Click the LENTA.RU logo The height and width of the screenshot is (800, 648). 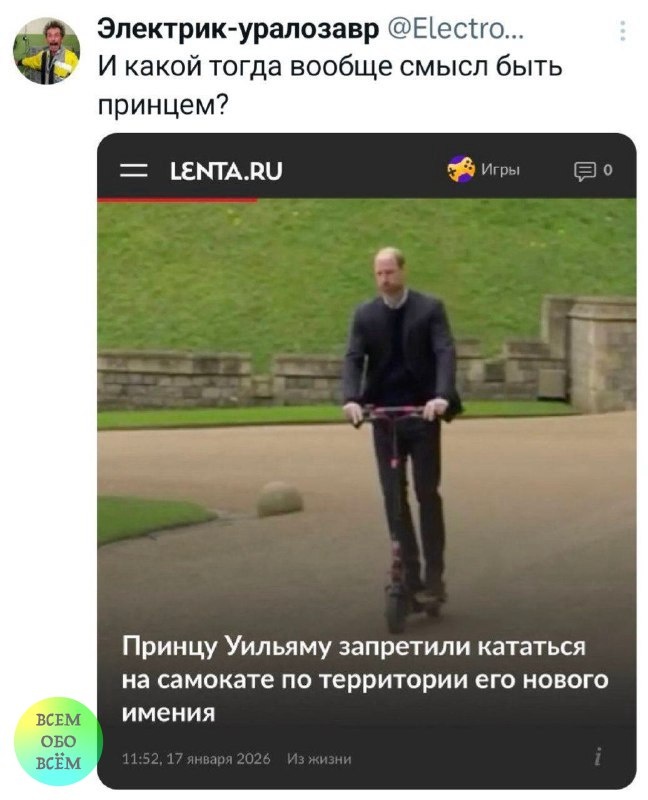[x=226, y=171]
